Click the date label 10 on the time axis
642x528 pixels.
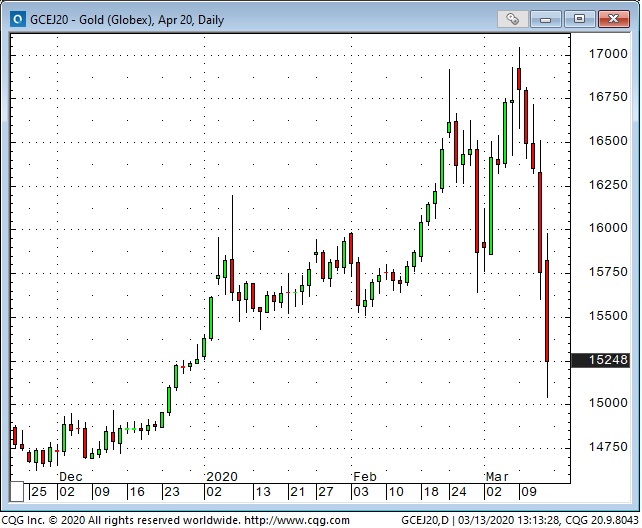(396, 492)
